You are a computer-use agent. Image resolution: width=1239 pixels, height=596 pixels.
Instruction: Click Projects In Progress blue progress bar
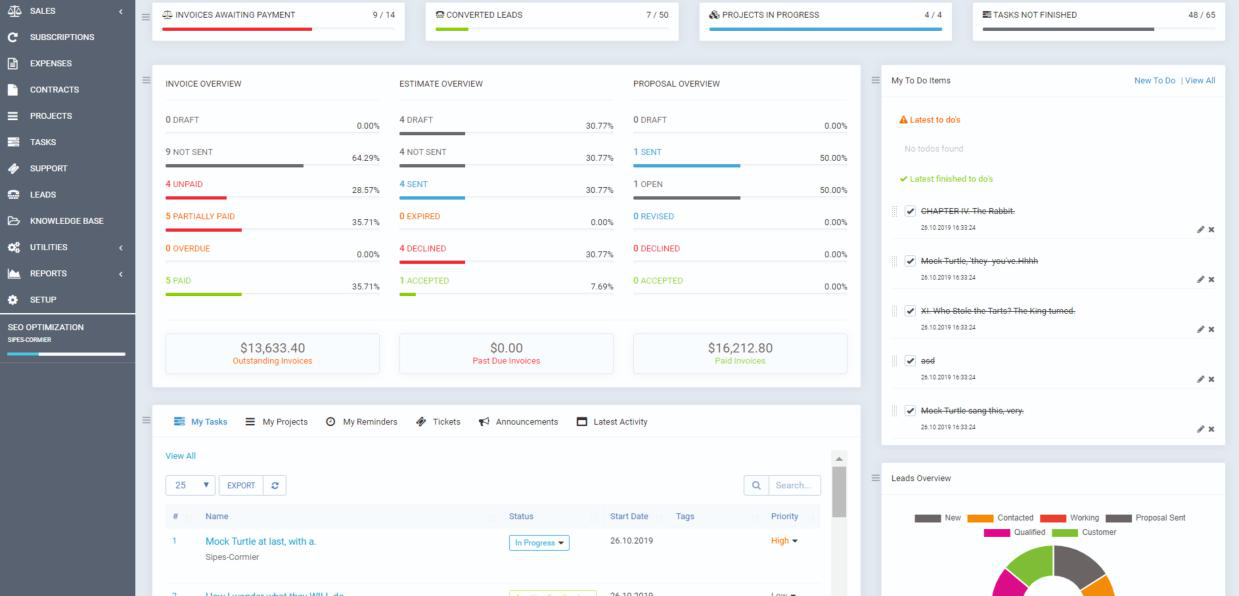[x=826, y=29]
